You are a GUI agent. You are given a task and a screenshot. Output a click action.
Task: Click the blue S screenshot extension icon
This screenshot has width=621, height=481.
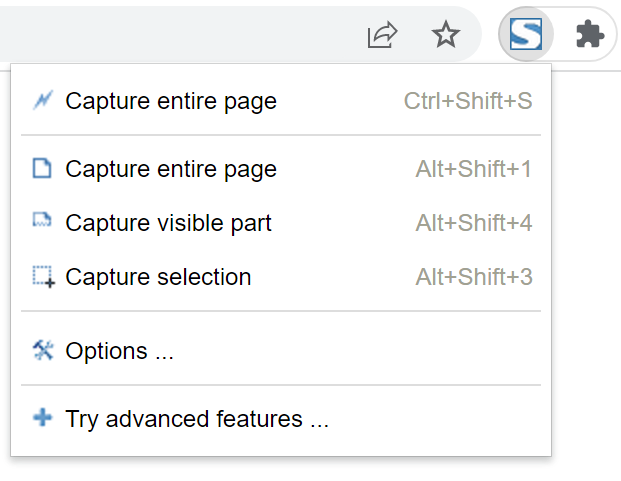pos(526,36)
